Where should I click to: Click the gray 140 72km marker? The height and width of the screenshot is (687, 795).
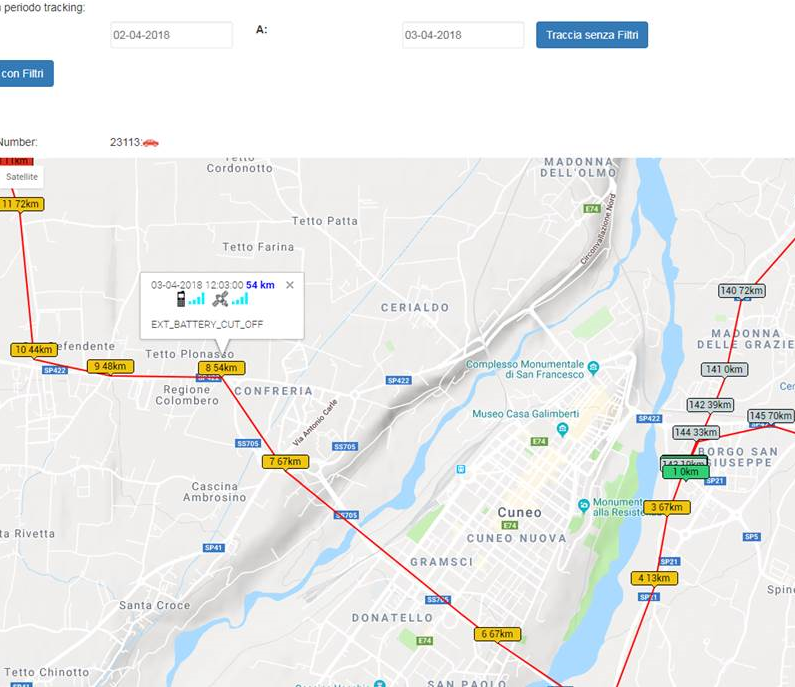[x=742, y=291]
